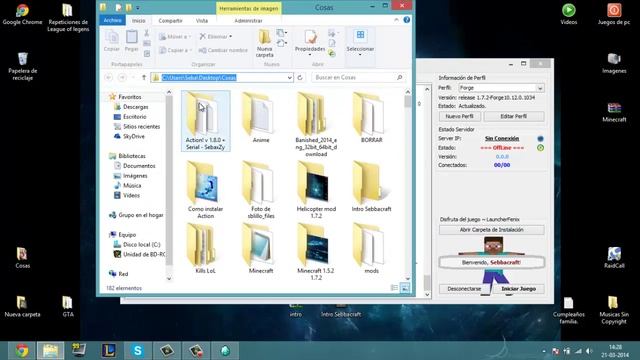Collapse the ribbon with the chevron

tap(396, 20)
